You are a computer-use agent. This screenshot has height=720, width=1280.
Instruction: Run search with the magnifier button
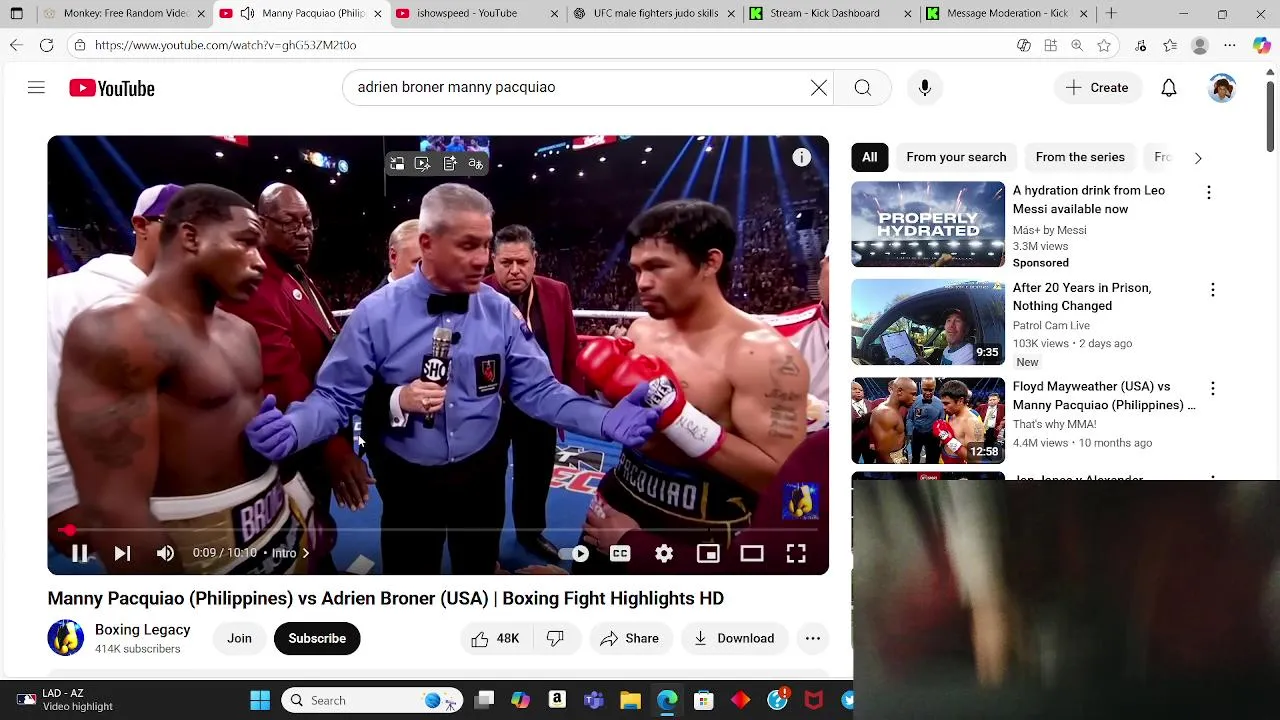pos(863,88)
